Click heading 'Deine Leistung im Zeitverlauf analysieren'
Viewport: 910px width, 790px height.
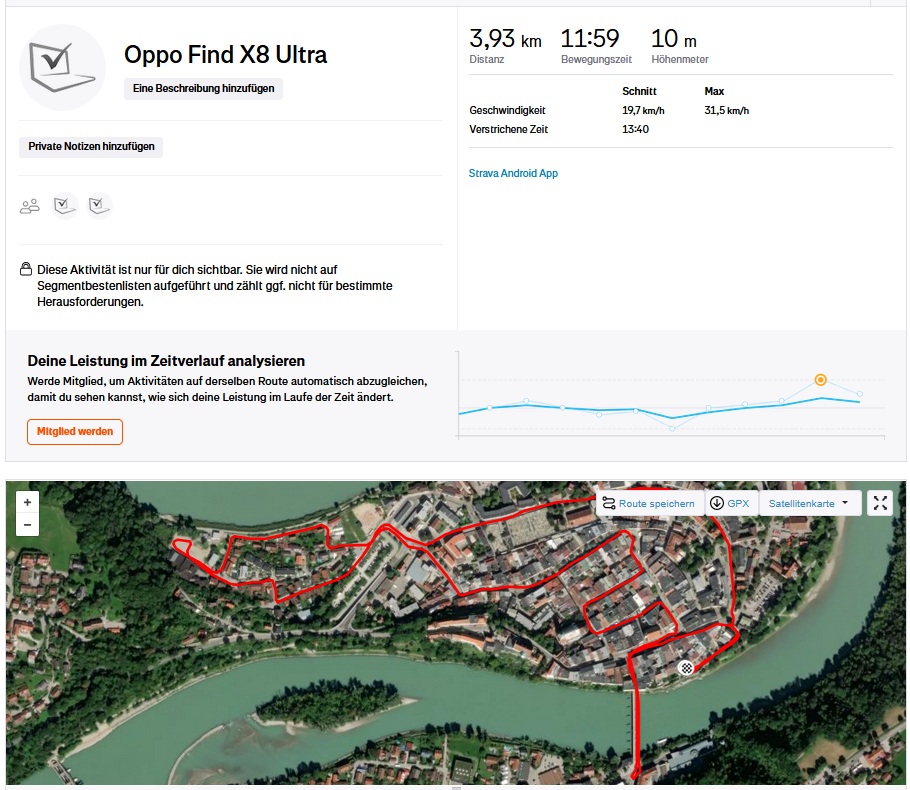click(166, 361)
